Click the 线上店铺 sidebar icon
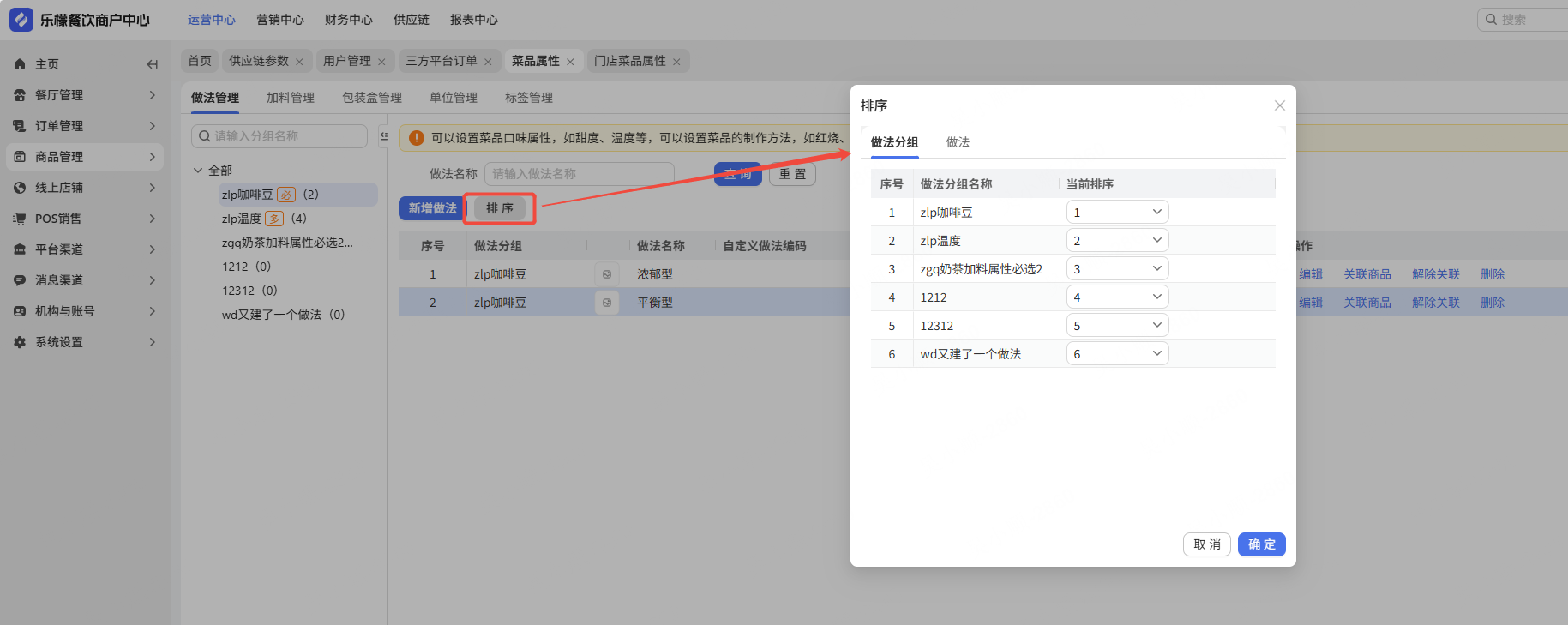 pos(20,188)
